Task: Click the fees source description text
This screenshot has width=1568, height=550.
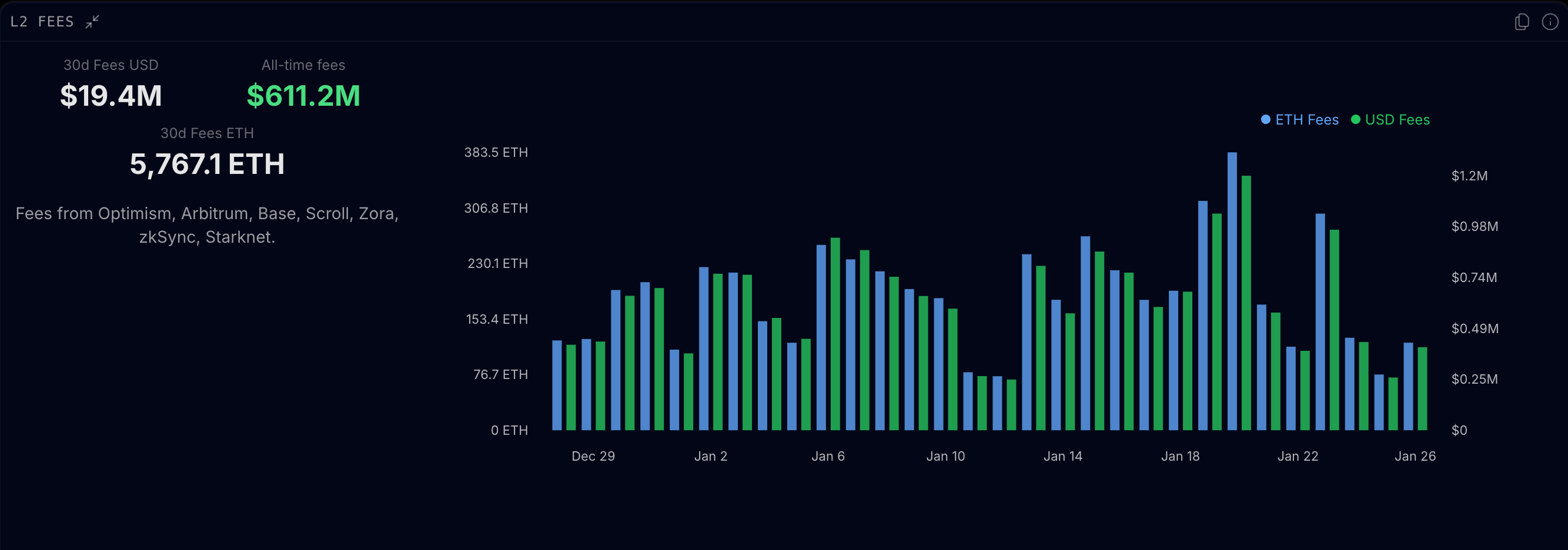Action: (x=207, y=225)
